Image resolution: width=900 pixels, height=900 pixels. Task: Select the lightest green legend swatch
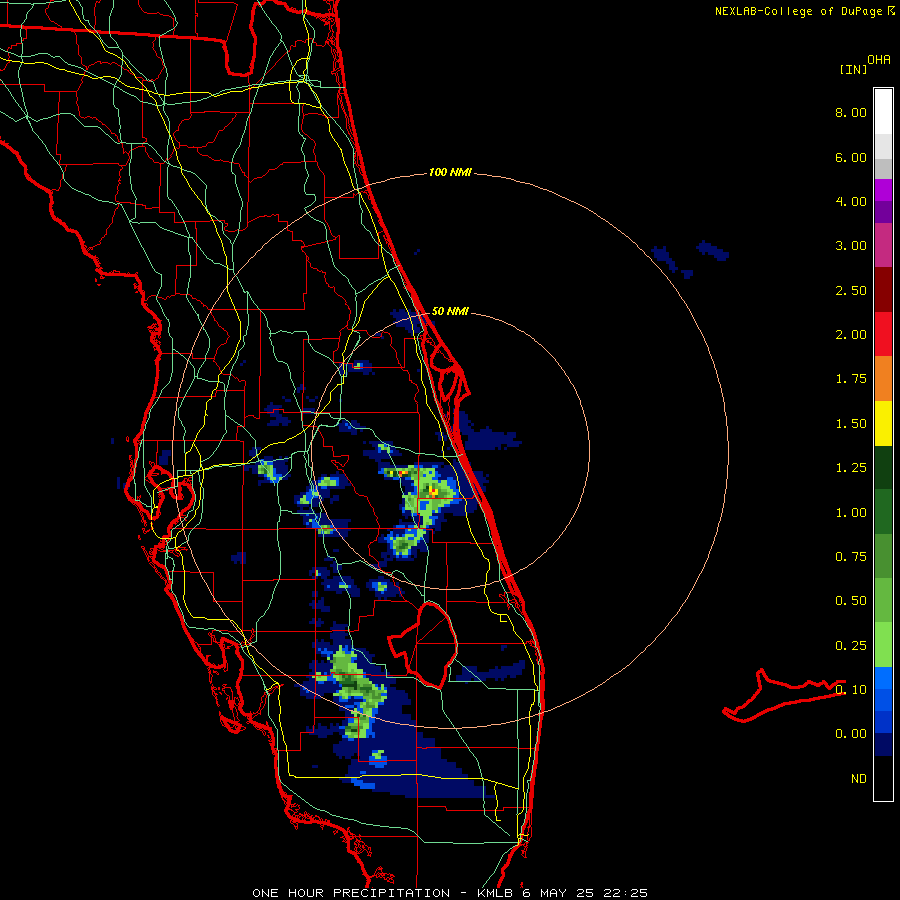(883, 645)
